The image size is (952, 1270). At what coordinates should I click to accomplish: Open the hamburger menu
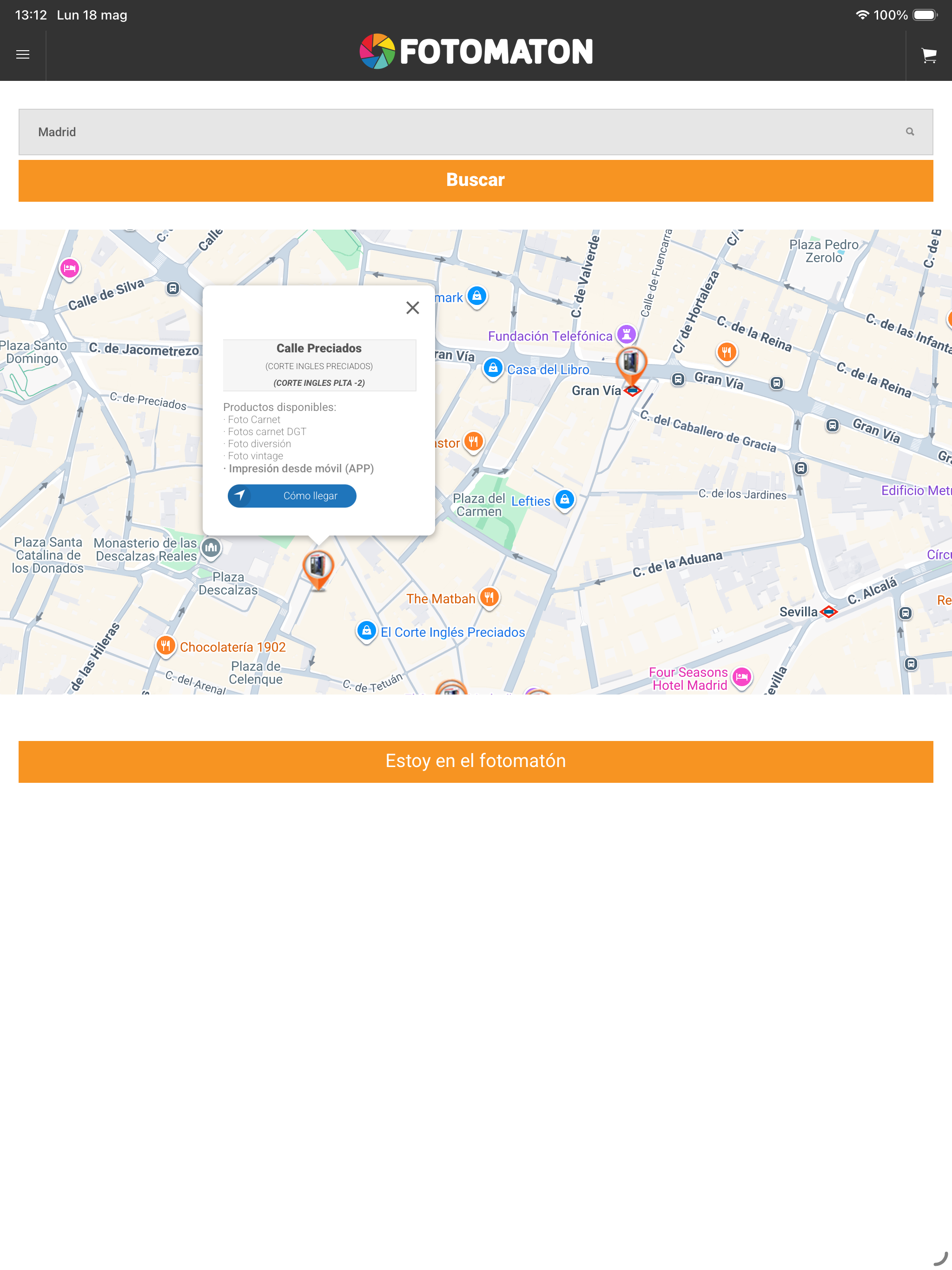coord(23,54)
